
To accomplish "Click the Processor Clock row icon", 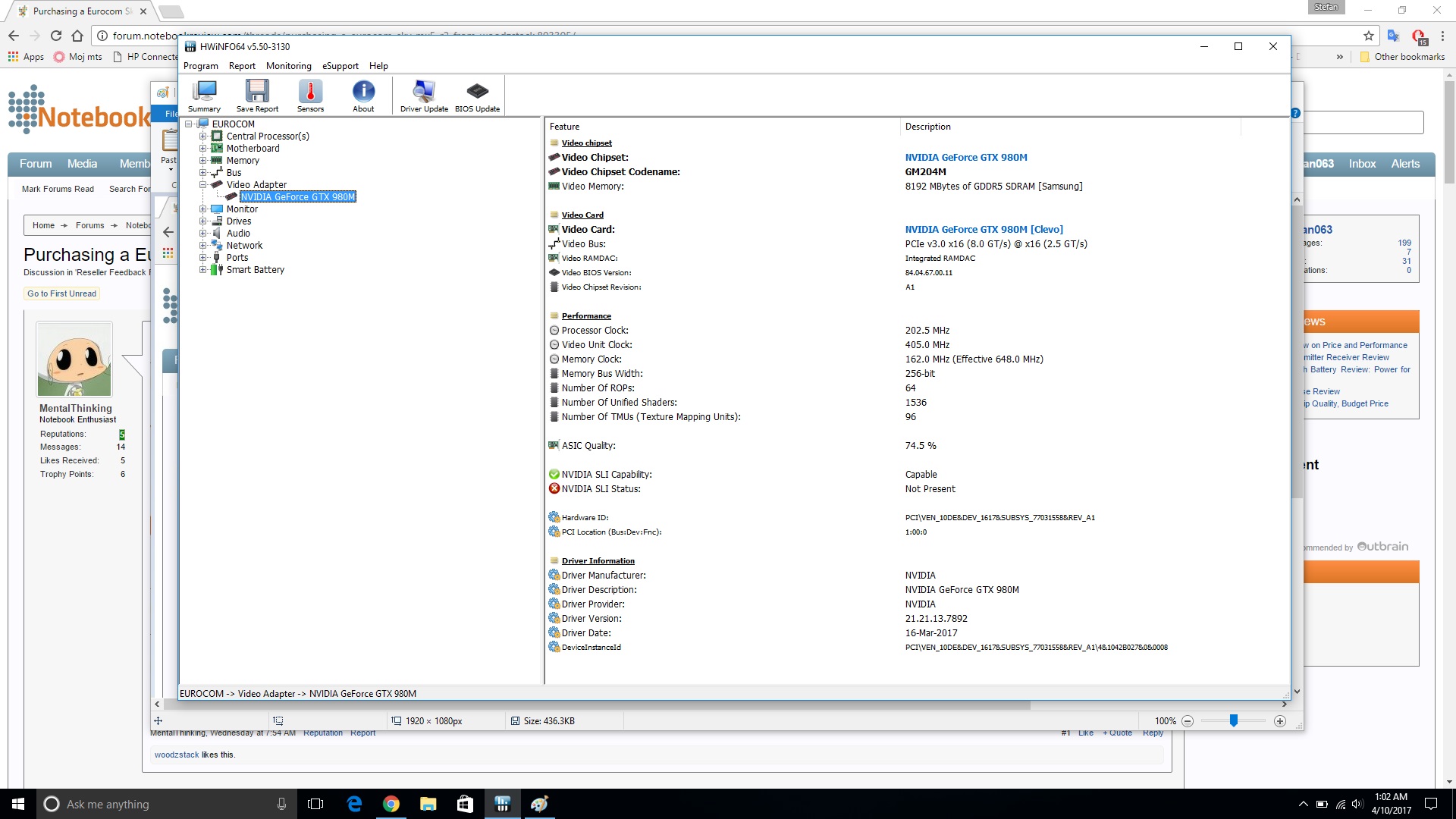I will click(x=554, y=331).
